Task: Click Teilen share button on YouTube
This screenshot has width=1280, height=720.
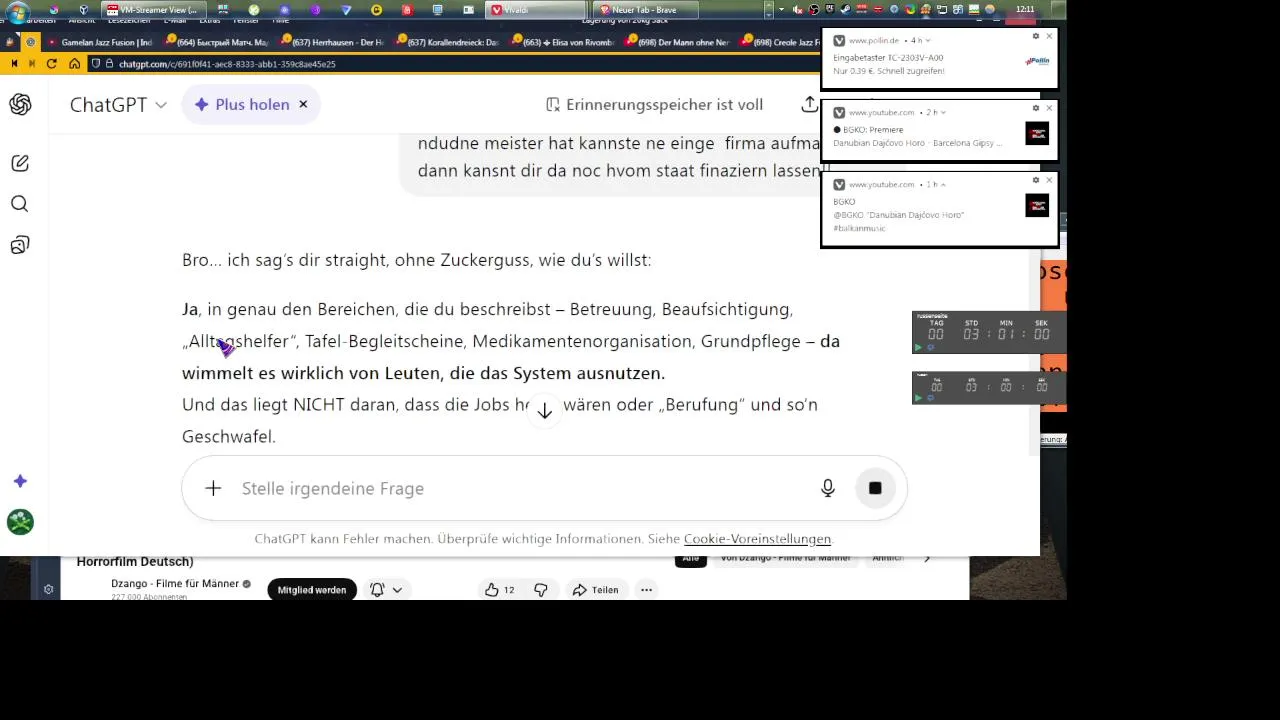Action: pyautogui.click(x=595, y=590)
